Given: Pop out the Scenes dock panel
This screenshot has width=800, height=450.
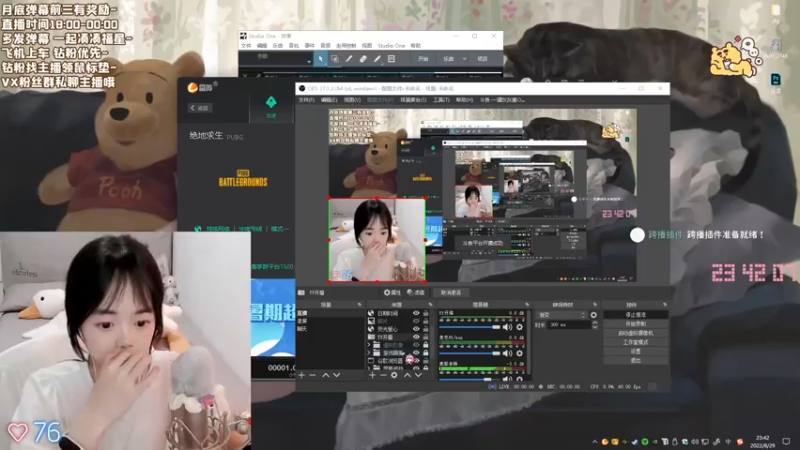Looking at the screenshot, I should point(359,305).
